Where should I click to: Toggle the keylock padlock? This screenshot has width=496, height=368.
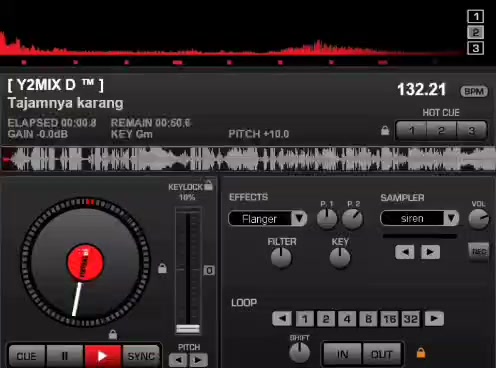pos(208,185)
